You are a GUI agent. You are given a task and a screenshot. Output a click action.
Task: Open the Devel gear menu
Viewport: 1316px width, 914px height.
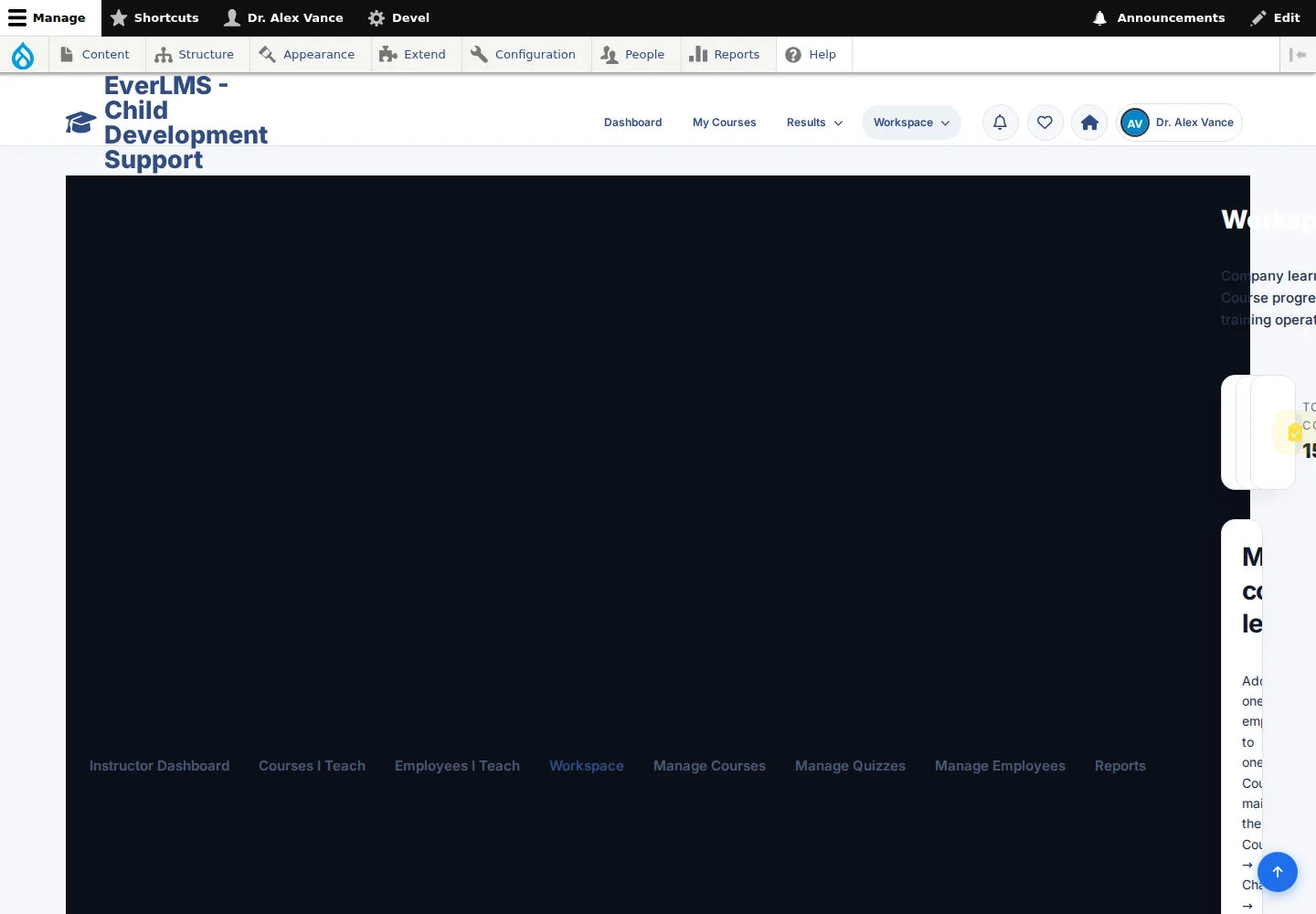pos(398,17)
